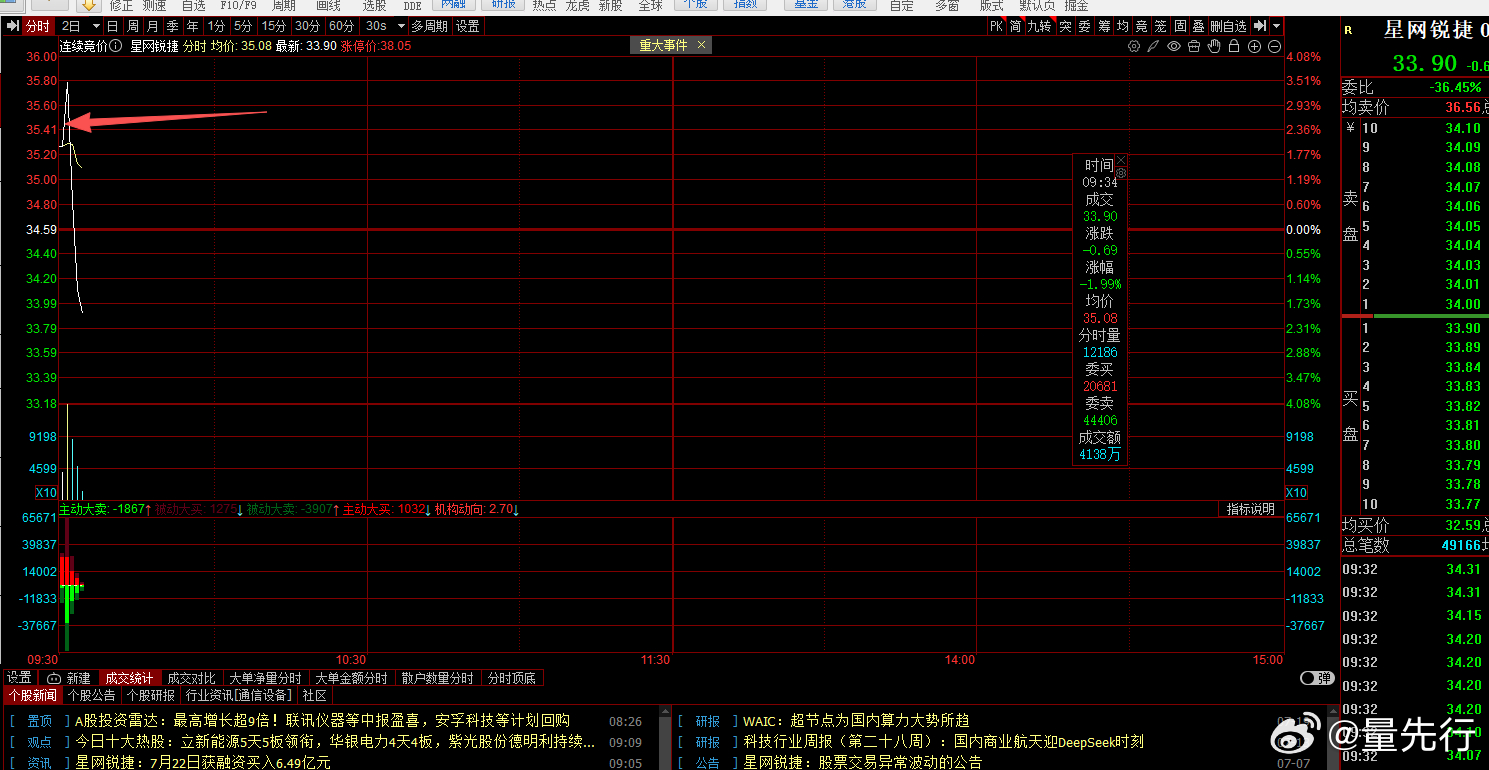Open the 测速 menu item

(x=153, y=6)
